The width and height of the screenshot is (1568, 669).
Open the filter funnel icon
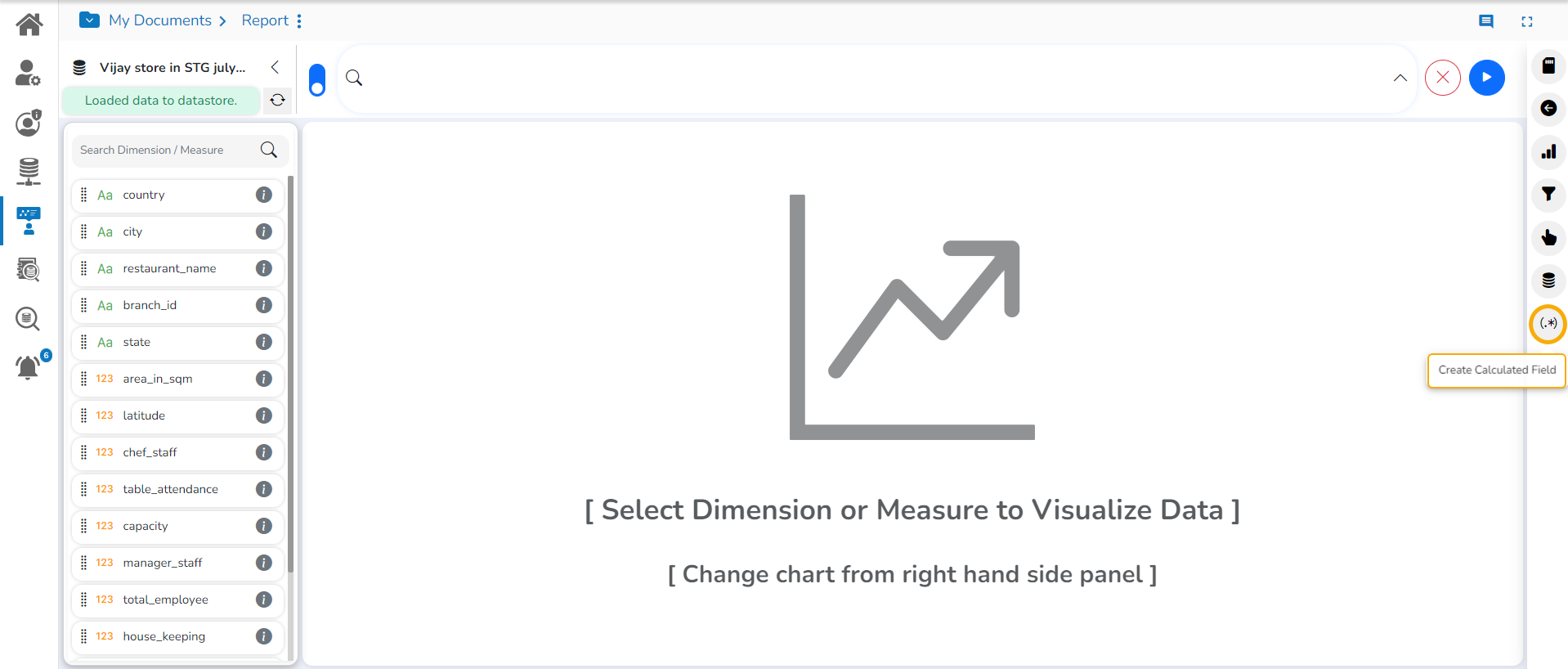[1548, 195]
